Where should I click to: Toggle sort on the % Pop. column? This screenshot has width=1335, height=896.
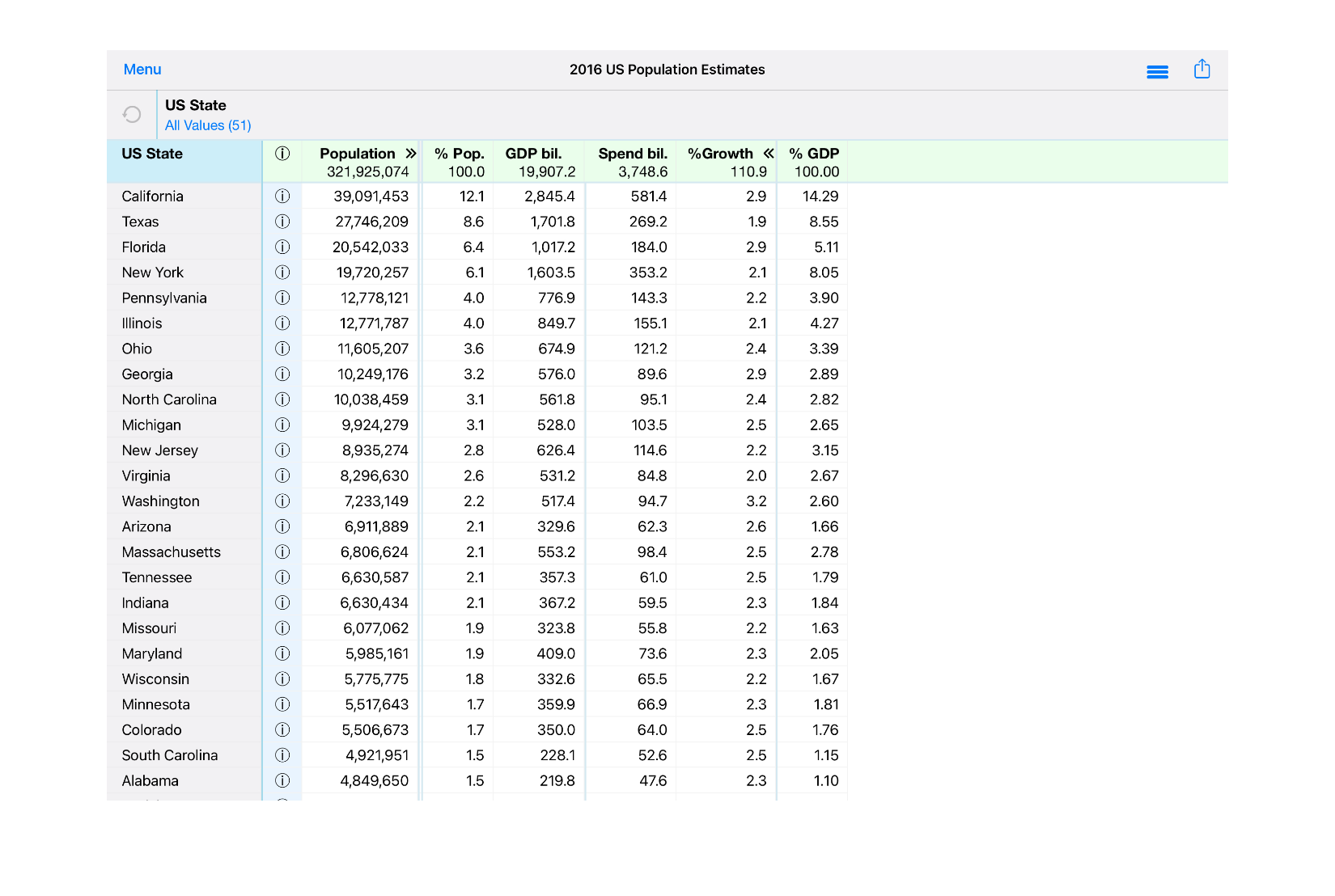pos(459,153)
